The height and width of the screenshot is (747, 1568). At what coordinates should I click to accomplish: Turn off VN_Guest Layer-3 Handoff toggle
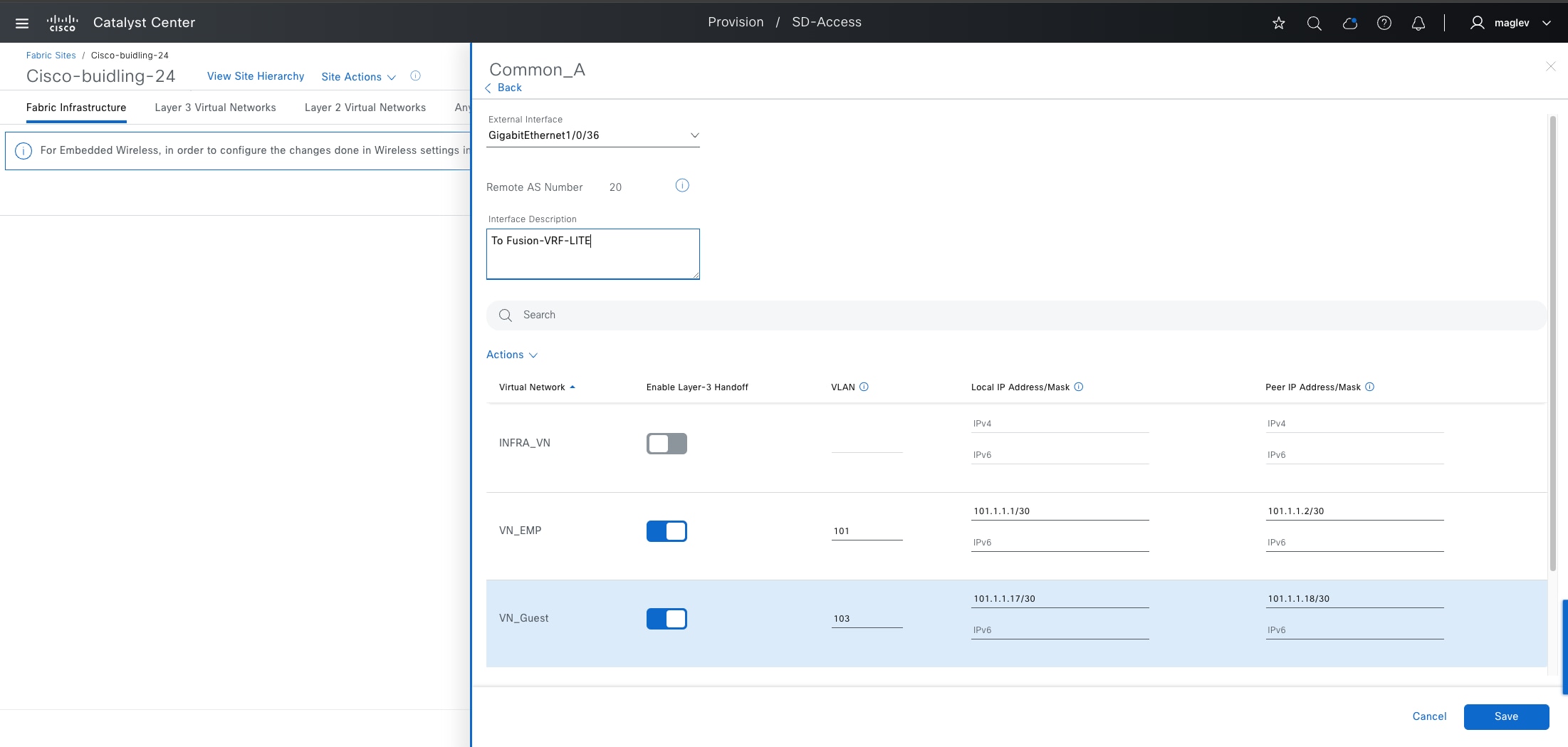[x=667, y=619]
